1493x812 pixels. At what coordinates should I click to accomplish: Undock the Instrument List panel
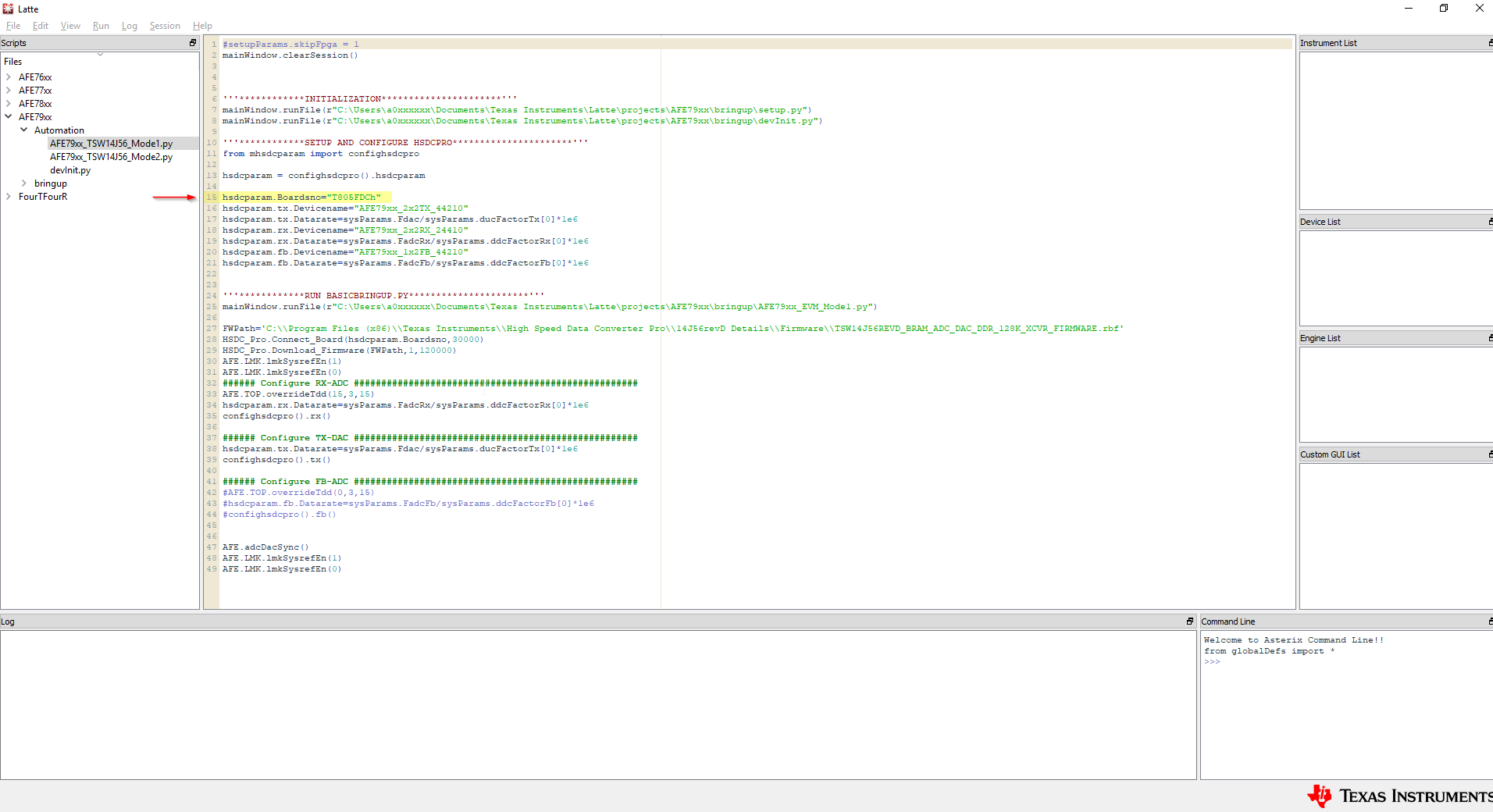[1490, 43]
